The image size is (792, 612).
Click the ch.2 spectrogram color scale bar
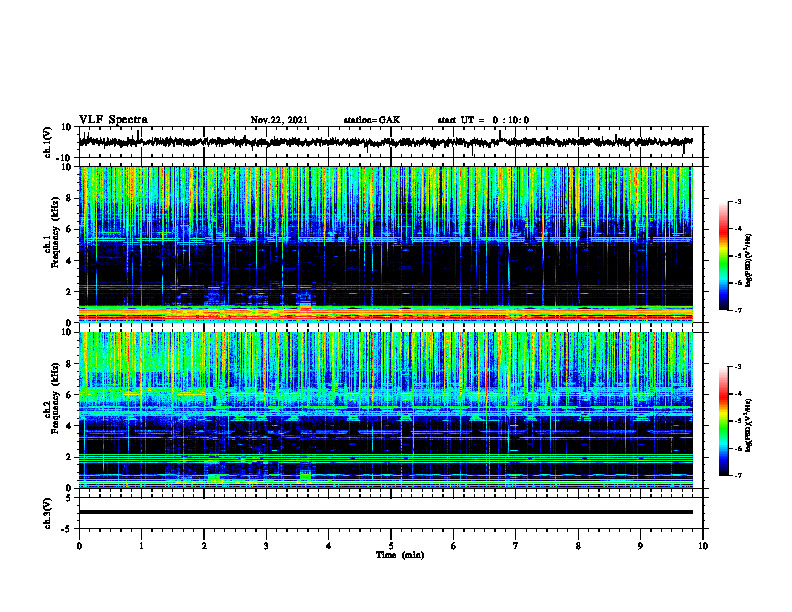pyautogui.click(x=723, y=421)
